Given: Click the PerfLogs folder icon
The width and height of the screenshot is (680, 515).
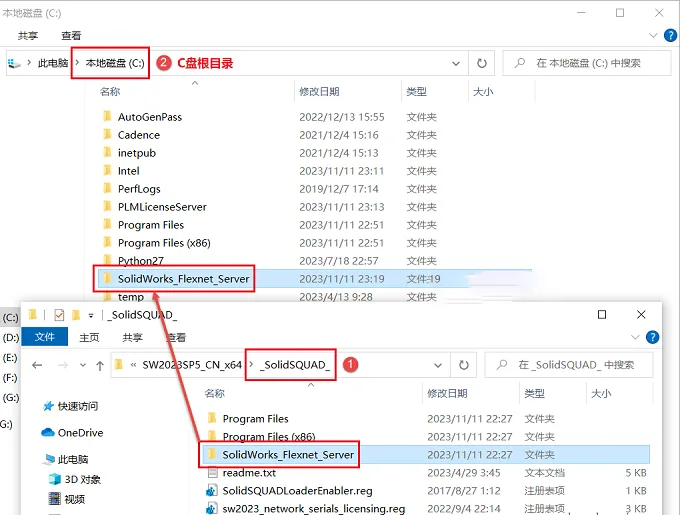Looking at the screenshot, I should (107, 188).
